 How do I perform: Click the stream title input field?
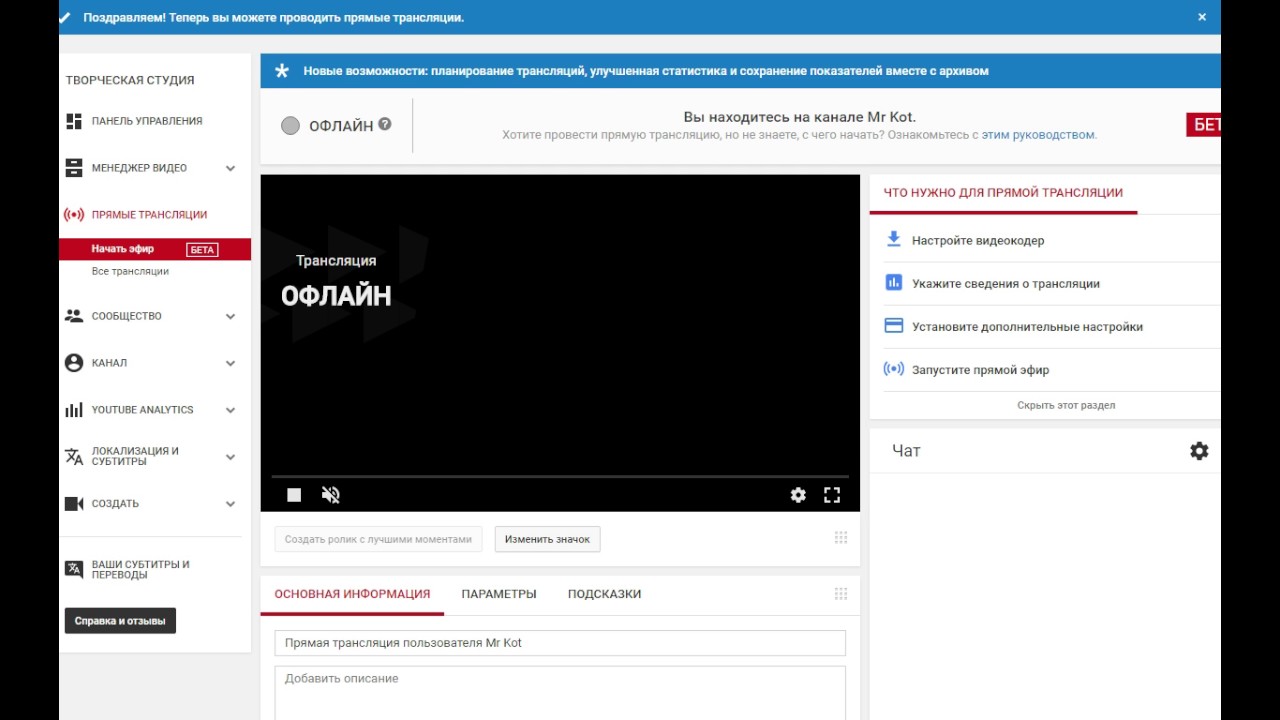560,643
